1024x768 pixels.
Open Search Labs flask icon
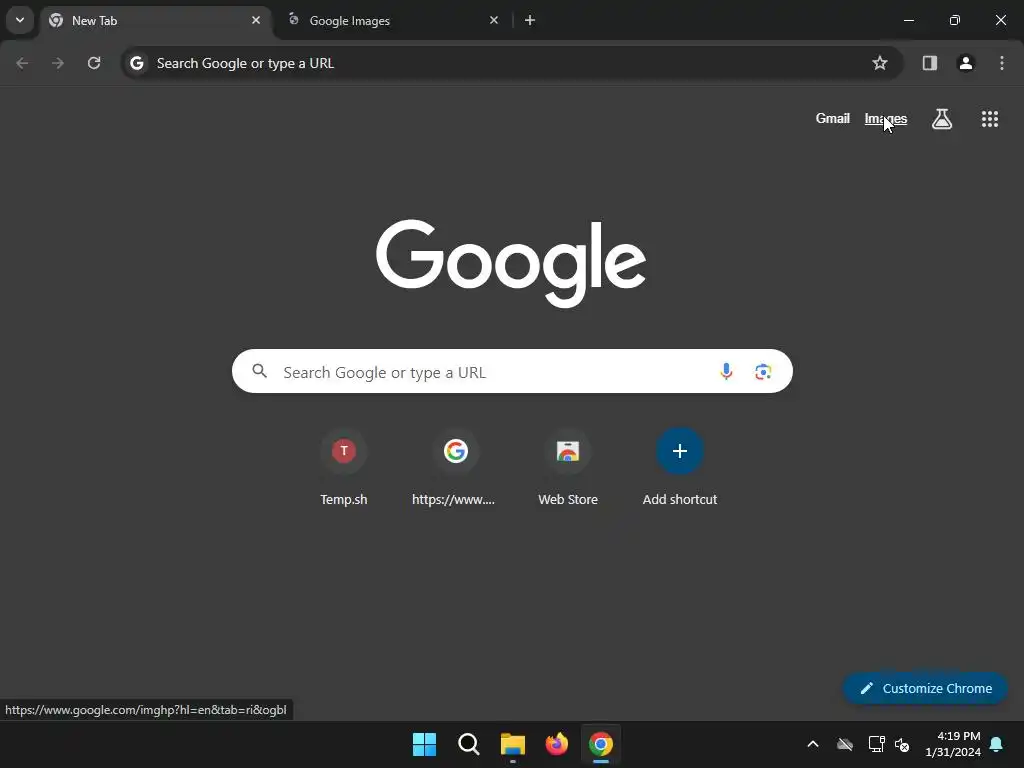click(x=942, y=119)
